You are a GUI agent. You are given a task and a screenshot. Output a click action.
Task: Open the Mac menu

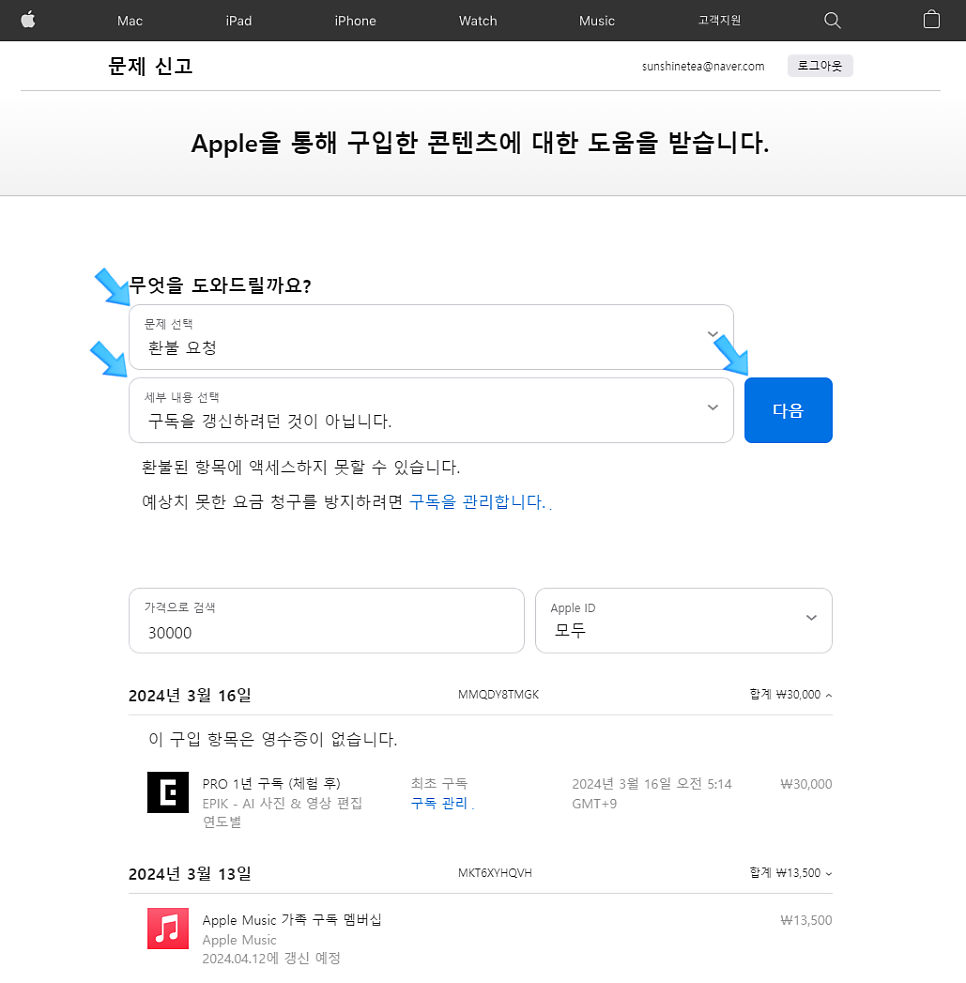tap(130, 21)
